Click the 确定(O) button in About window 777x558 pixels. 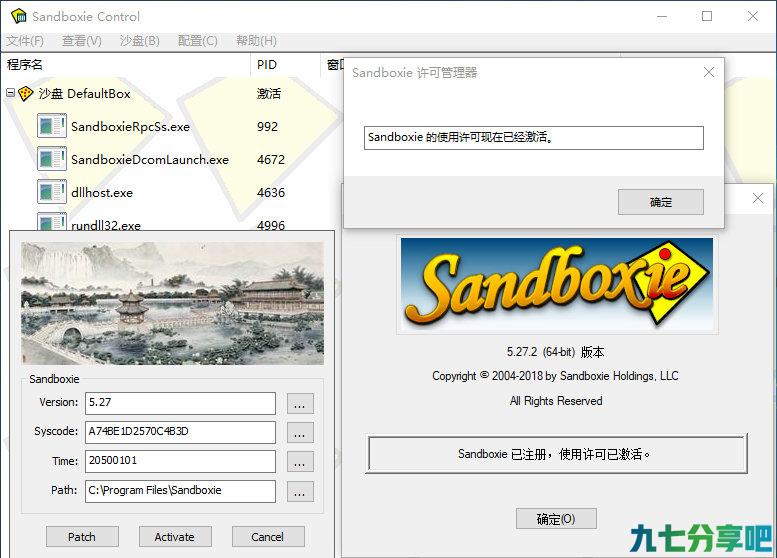[556, 519]
